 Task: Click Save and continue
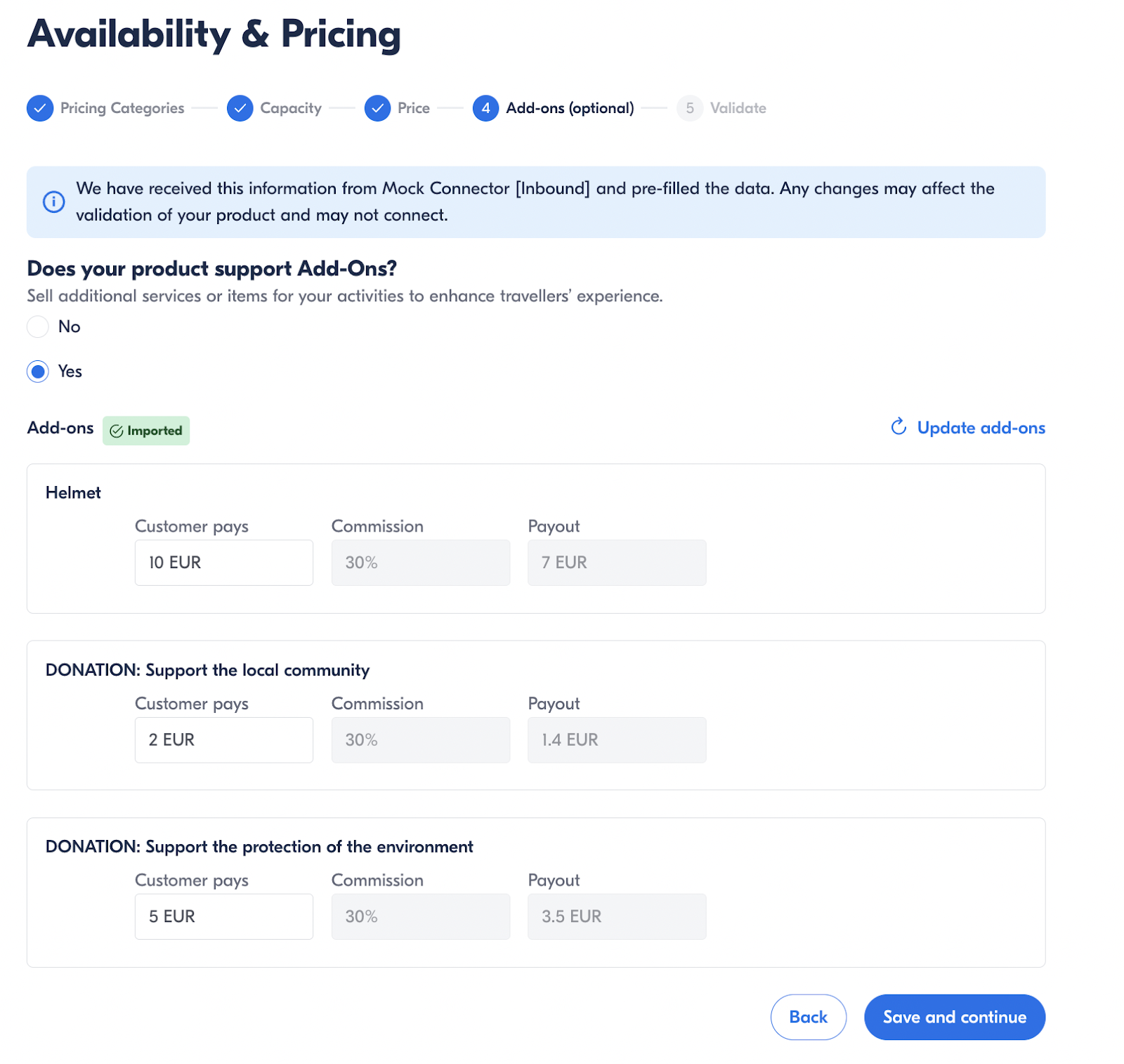(954, 1017)
